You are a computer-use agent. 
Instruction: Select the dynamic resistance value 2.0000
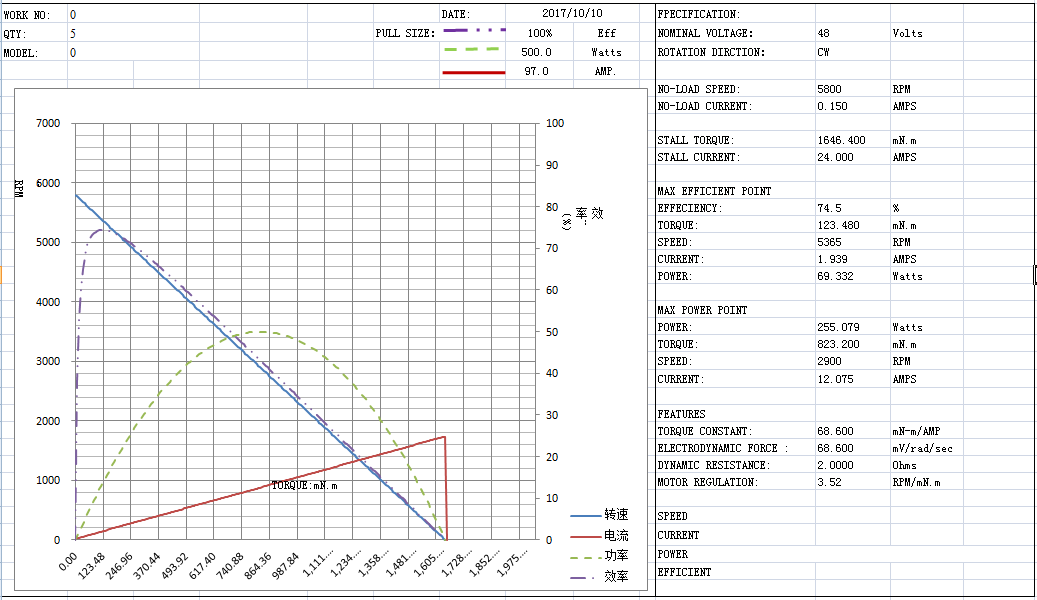tap(835, 465)
